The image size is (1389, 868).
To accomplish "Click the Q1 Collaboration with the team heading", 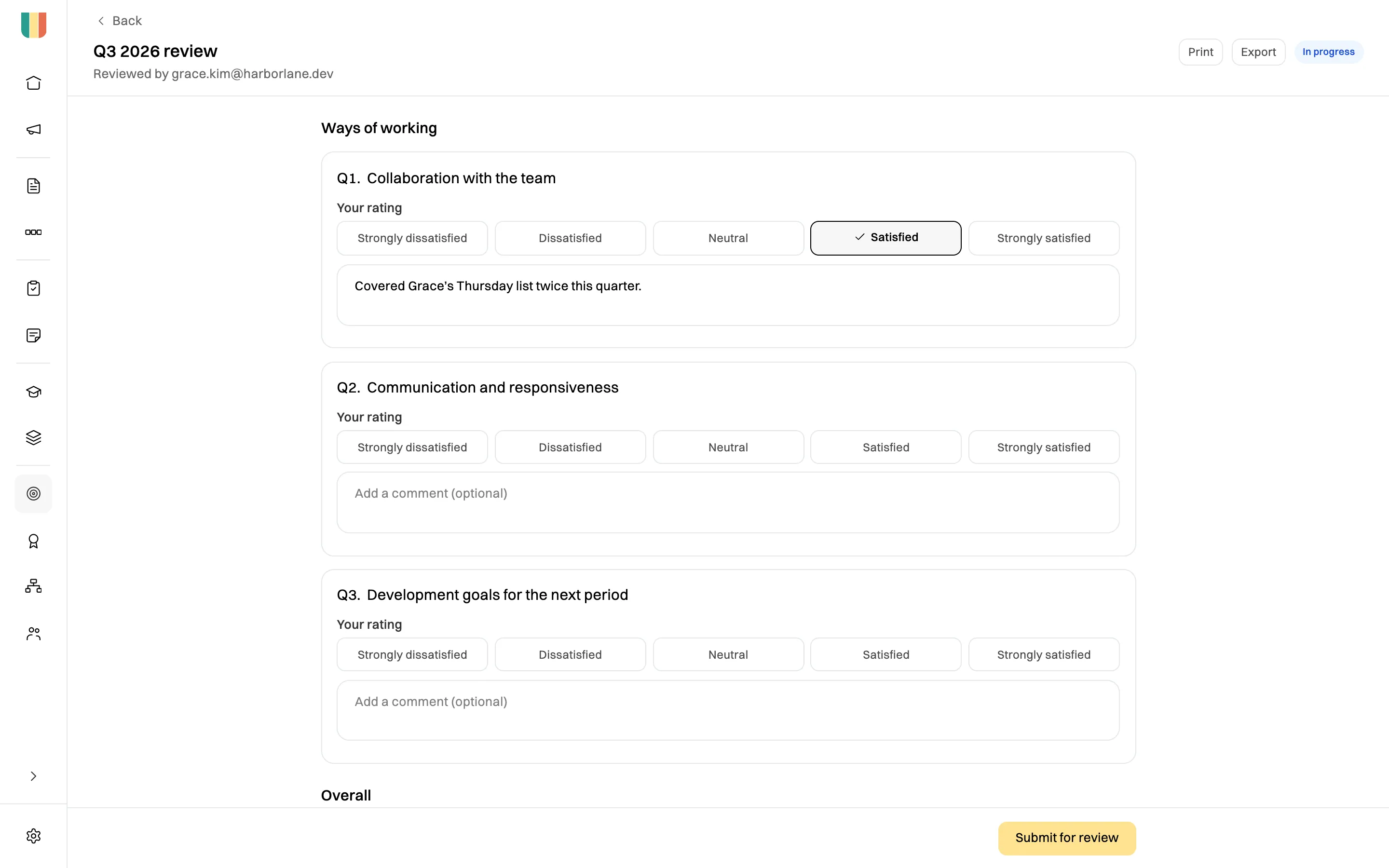I will pyautogui.click(x=446, y=178).
